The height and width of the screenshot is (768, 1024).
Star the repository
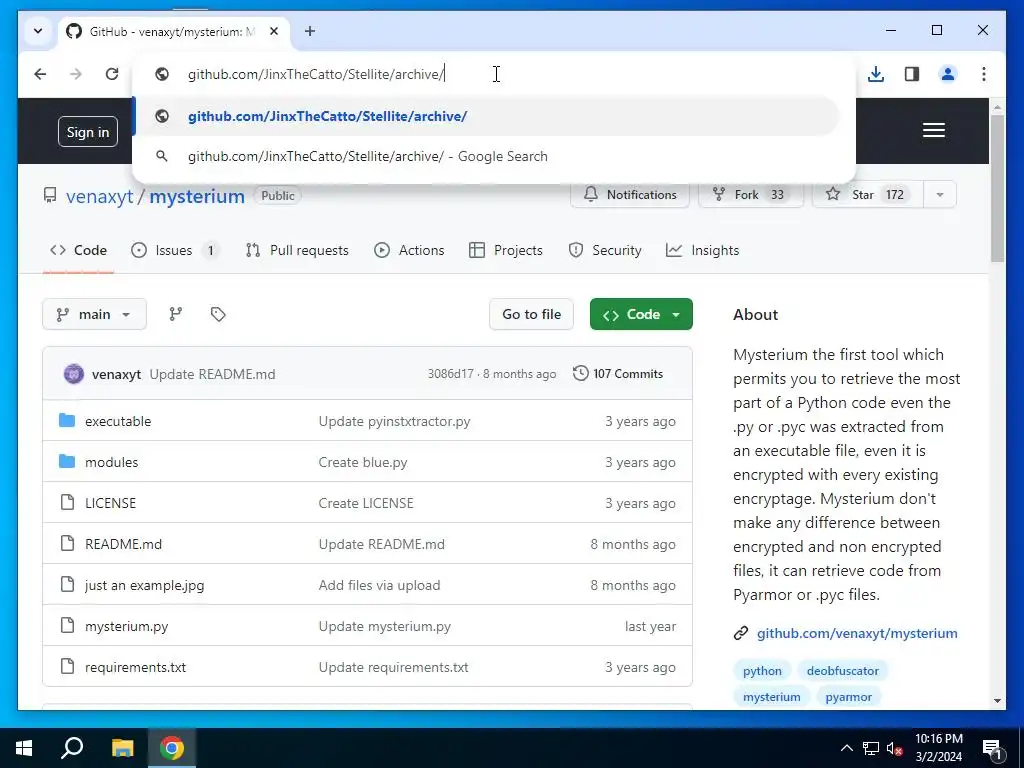point(867,195)
